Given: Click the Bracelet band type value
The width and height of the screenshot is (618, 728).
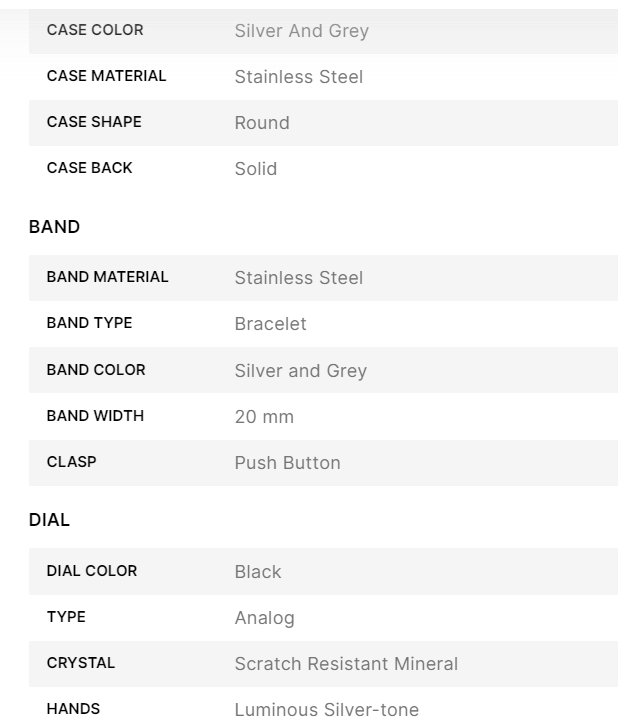Looking at the screenshot, I should click(270, 324).
